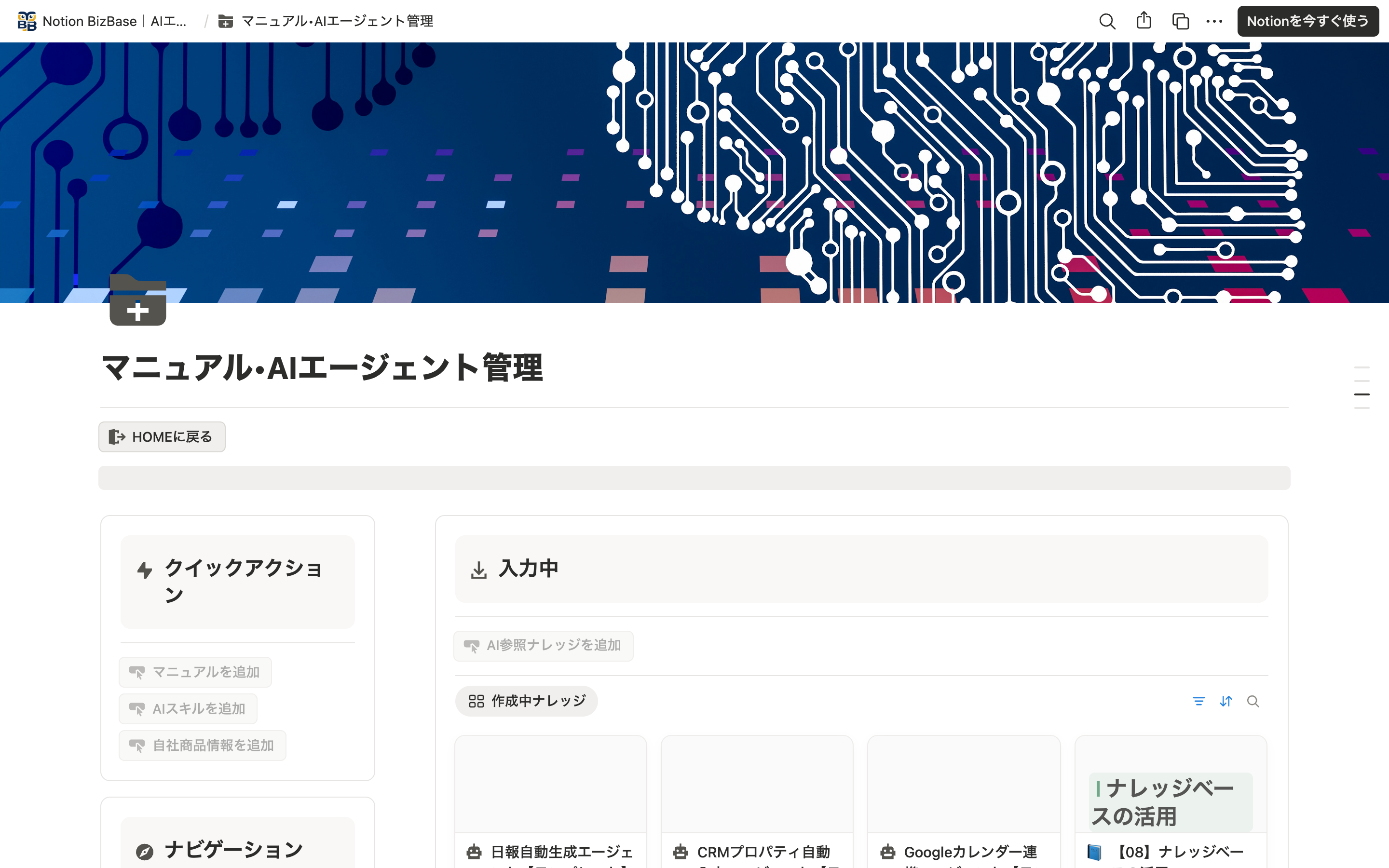
Task: Click the large folder-plus page icon
Action: point(138,300)
